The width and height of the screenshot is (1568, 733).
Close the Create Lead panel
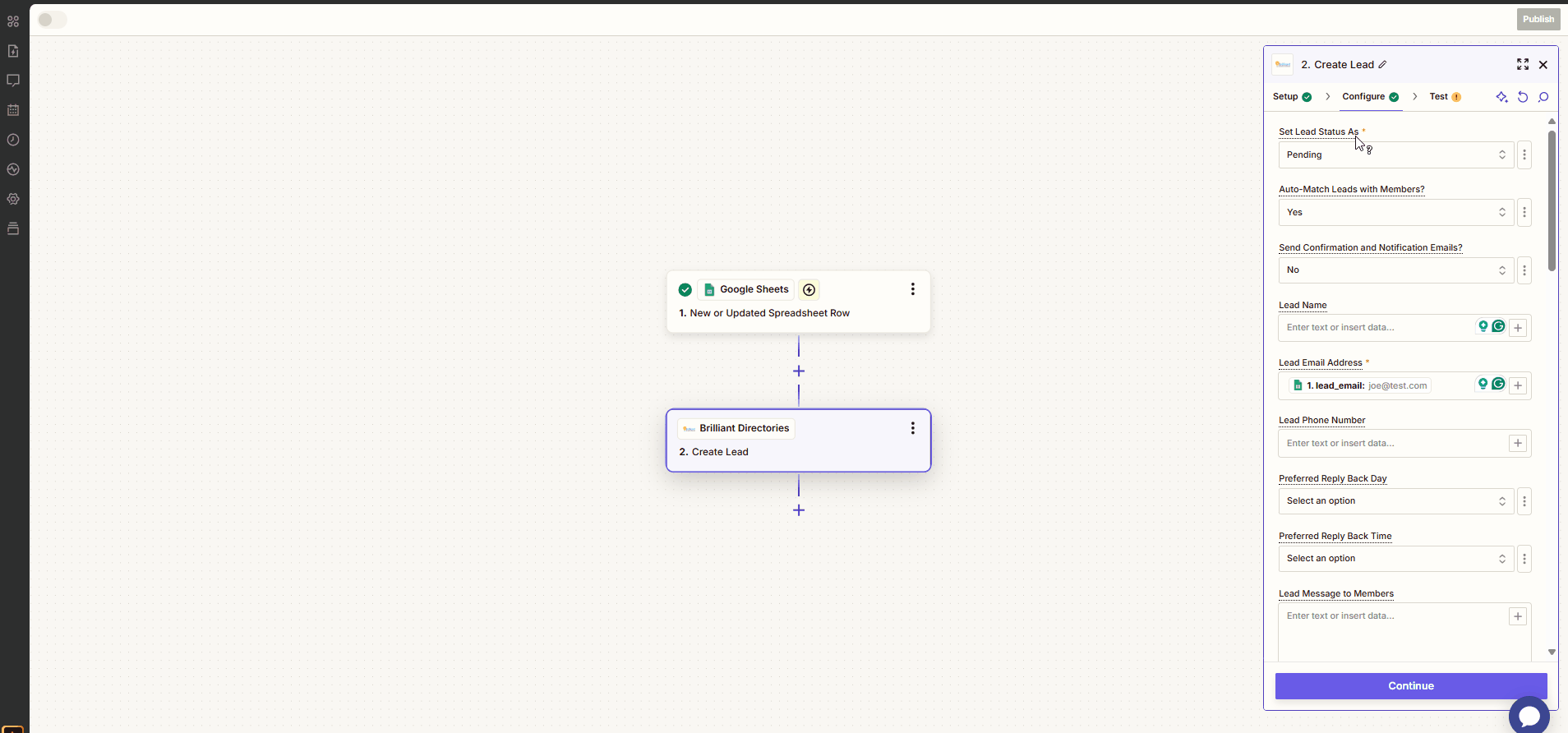click(1543, 65)
